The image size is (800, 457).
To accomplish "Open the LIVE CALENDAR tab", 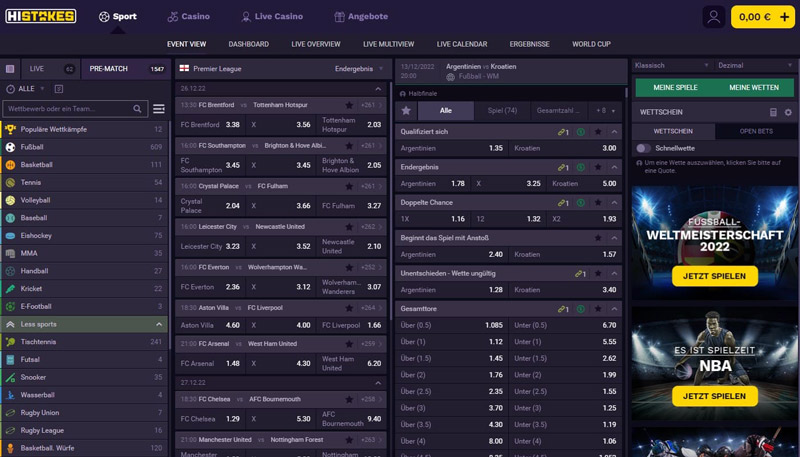I will coord(462,44).
